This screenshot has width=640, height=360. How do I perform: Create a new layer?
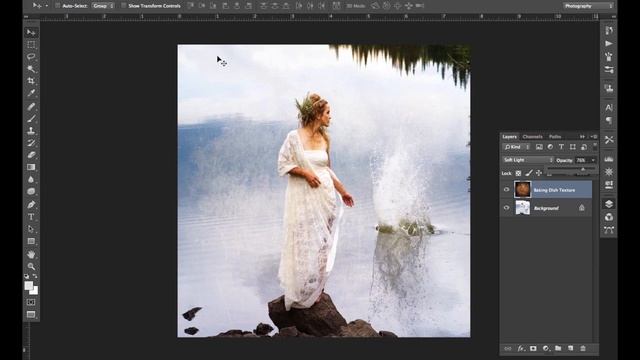click(x=571, y=349)
